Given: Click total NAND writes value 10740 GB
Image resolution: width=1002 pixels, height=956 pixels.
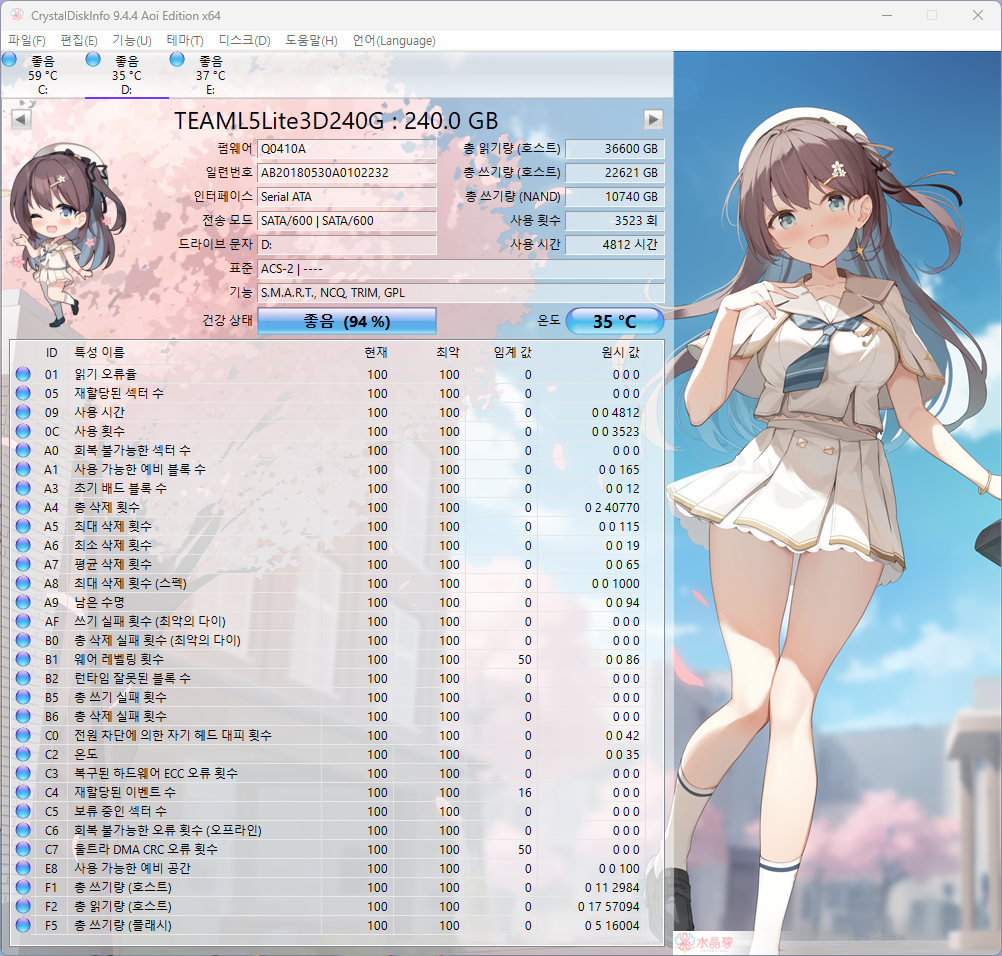Looking at the screenshot, I should tap(615, 197).
